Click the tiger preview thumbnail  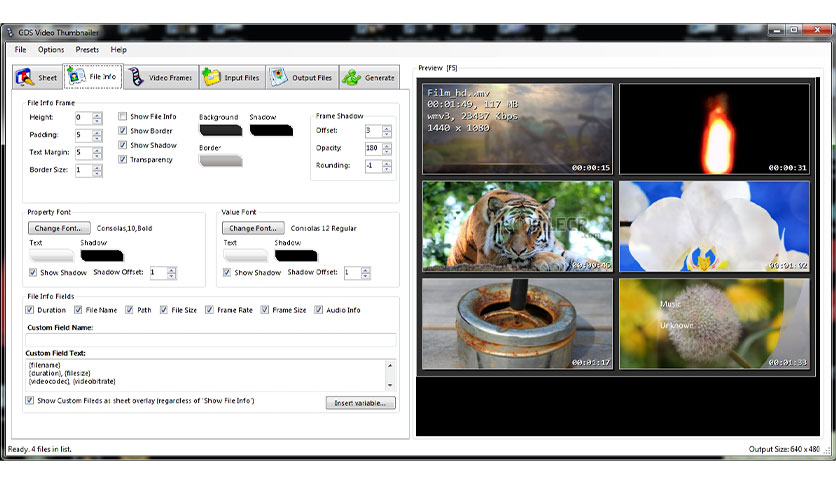coord(518,226)
